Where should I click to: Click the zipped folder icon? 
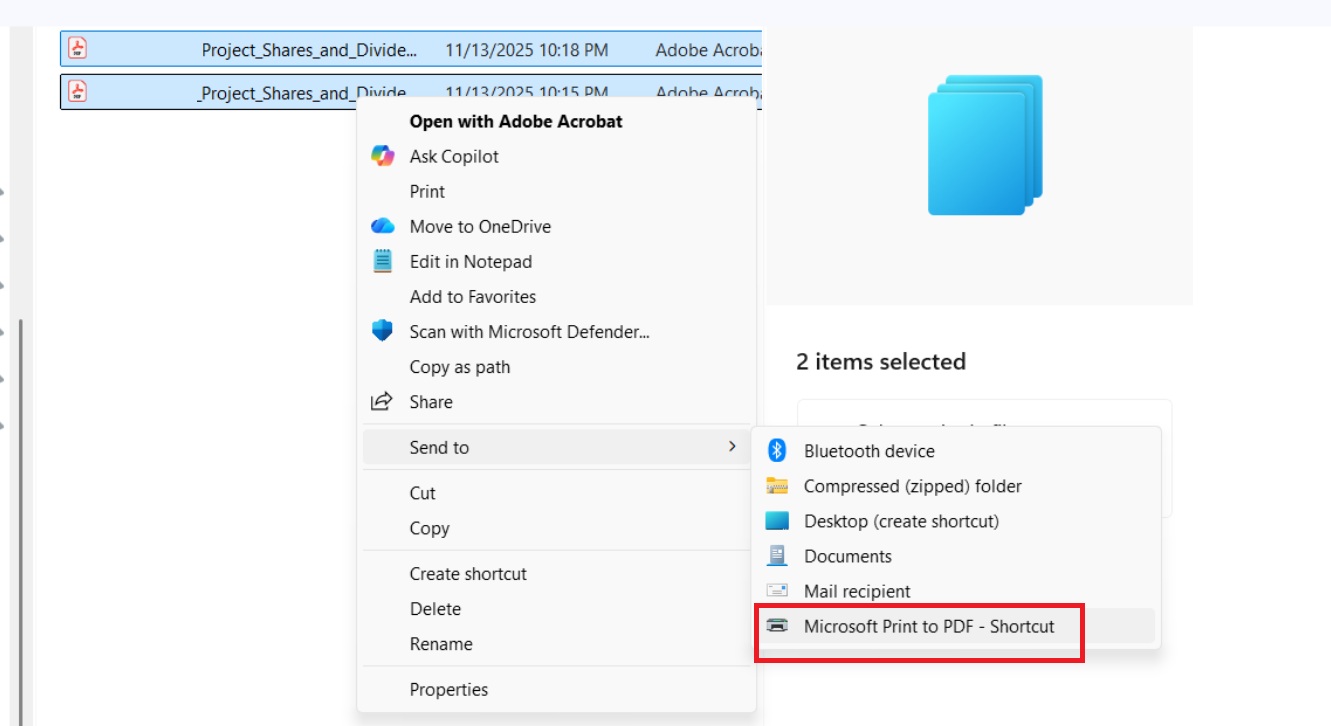click(777, 486)
